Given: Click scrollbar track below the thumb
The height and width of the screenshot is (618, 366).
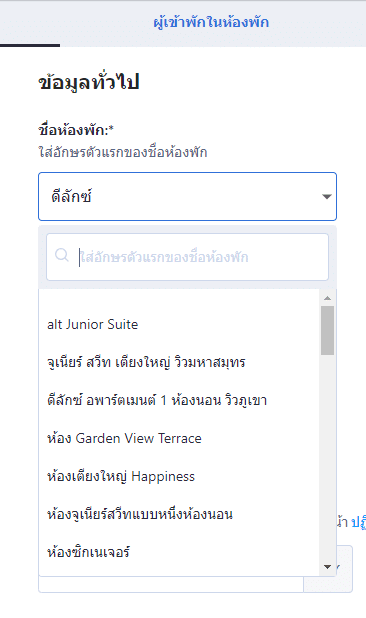Looking at the screenshot, I should [327, 457].
